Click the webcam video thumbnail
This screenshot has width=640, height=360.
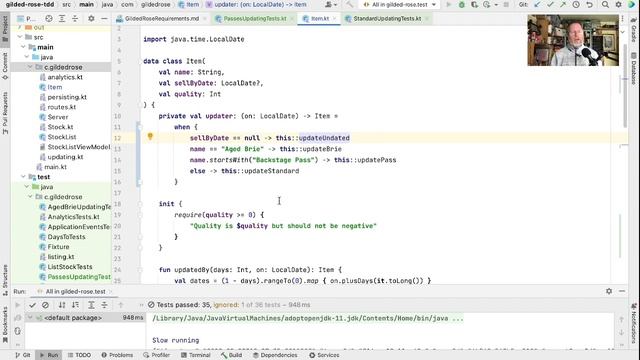573,40
